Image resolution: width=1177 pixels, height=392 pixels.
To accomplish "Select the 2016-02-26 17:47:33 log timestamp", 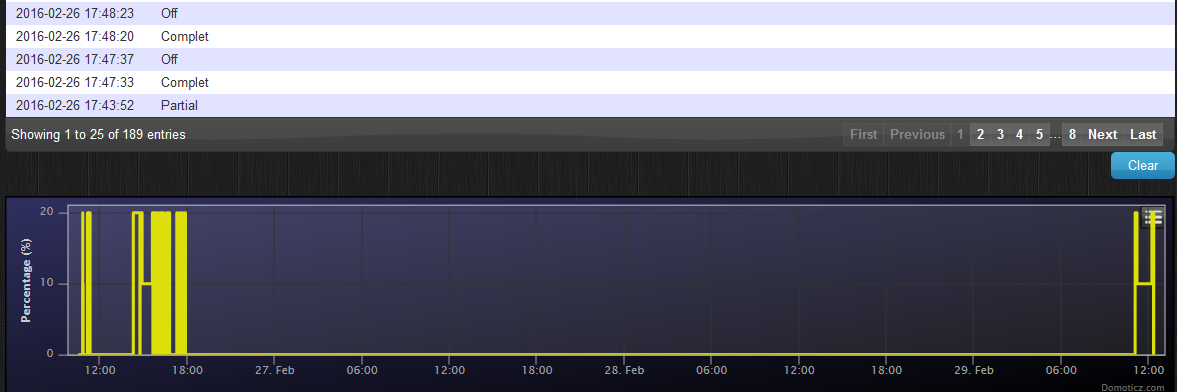I will click(x=75, y=82).
